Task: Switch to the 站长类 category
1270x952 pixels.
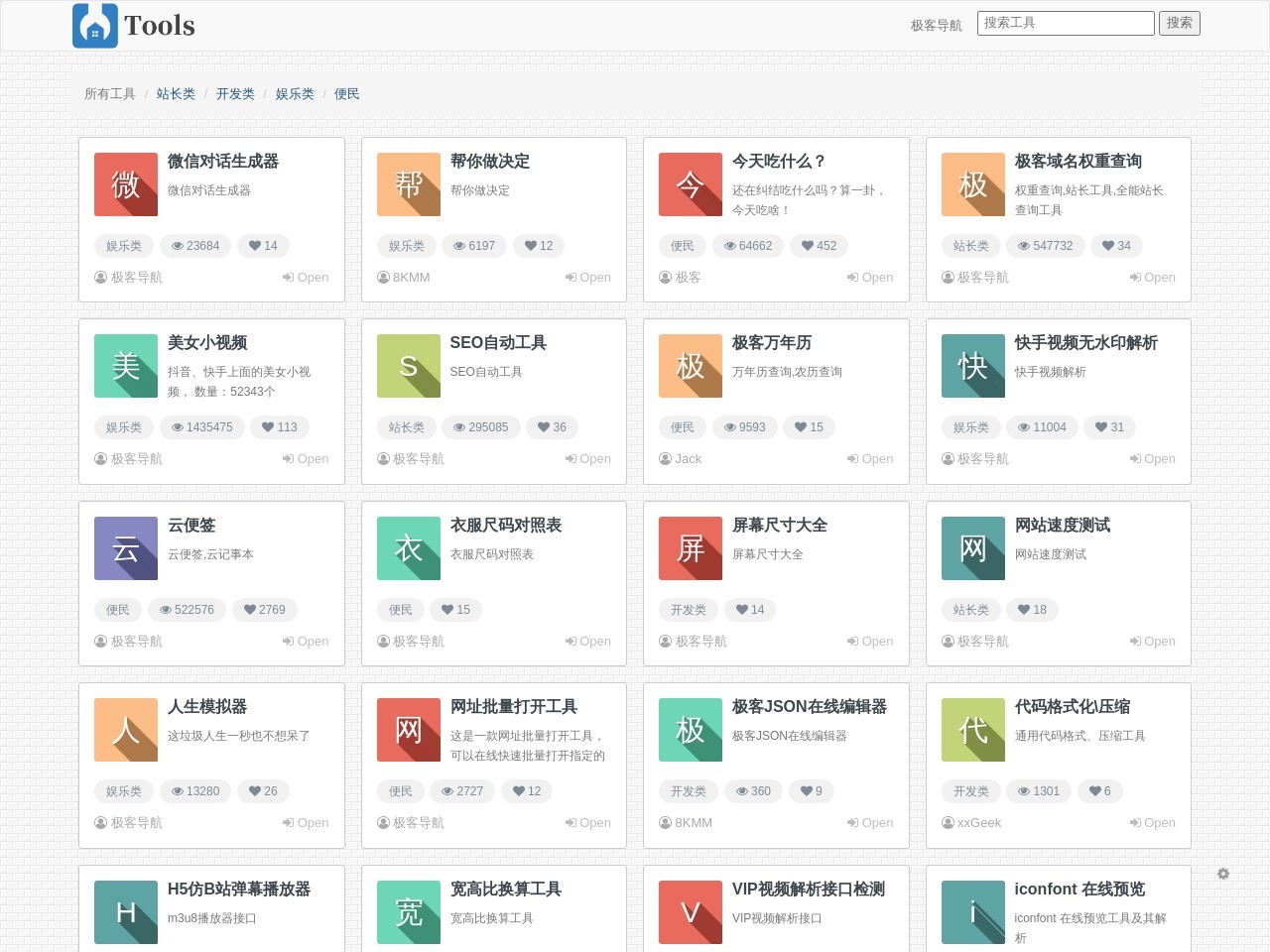Action: click(176, 94)
